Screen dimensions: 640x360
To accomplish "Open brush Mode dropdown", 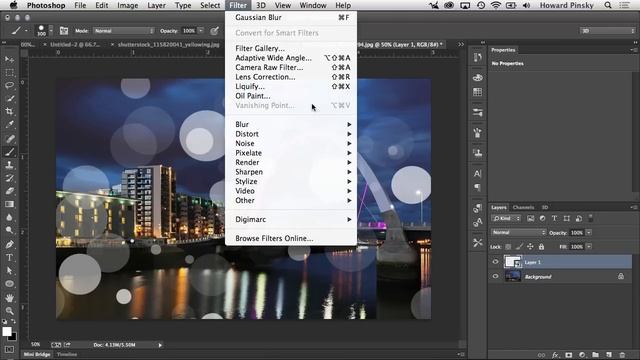I will pyautogui.click(x=124, y=31).
